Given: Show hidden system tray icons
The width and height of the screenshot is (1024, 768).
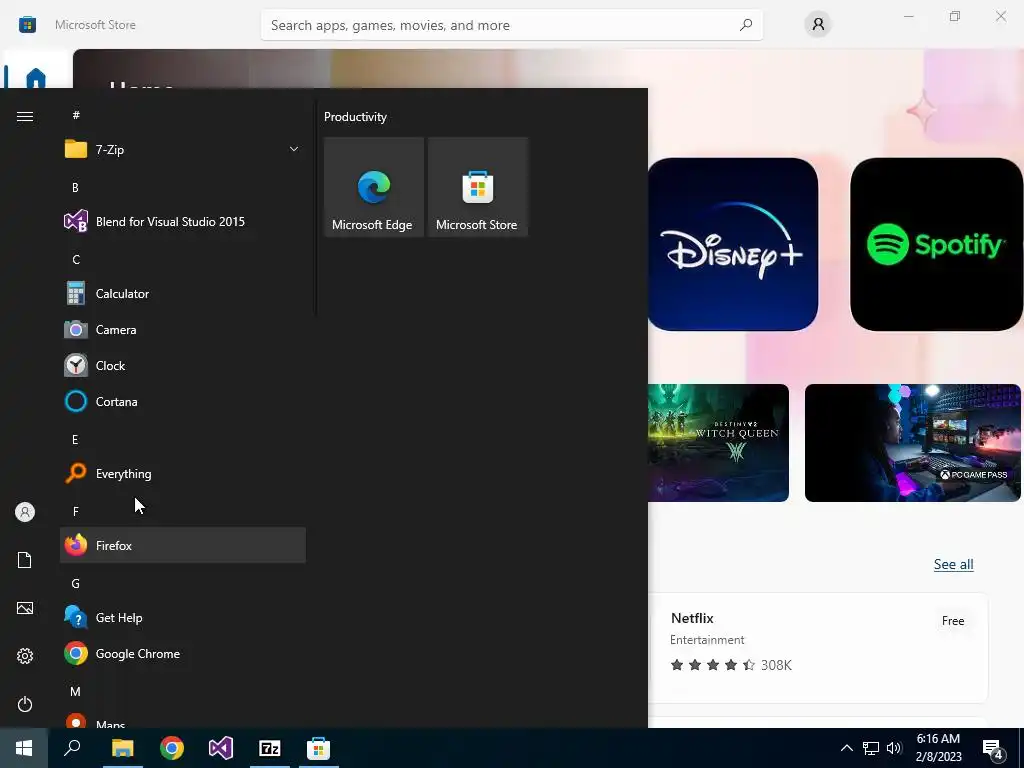Looking at the screenshot, I should click(846, 748).
